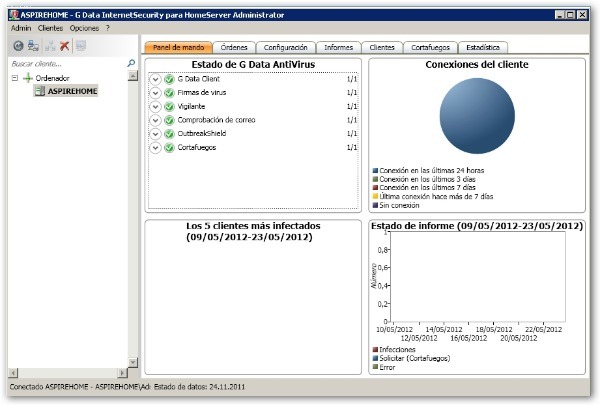Expand the OutbreakShield status row

[155, 134]
